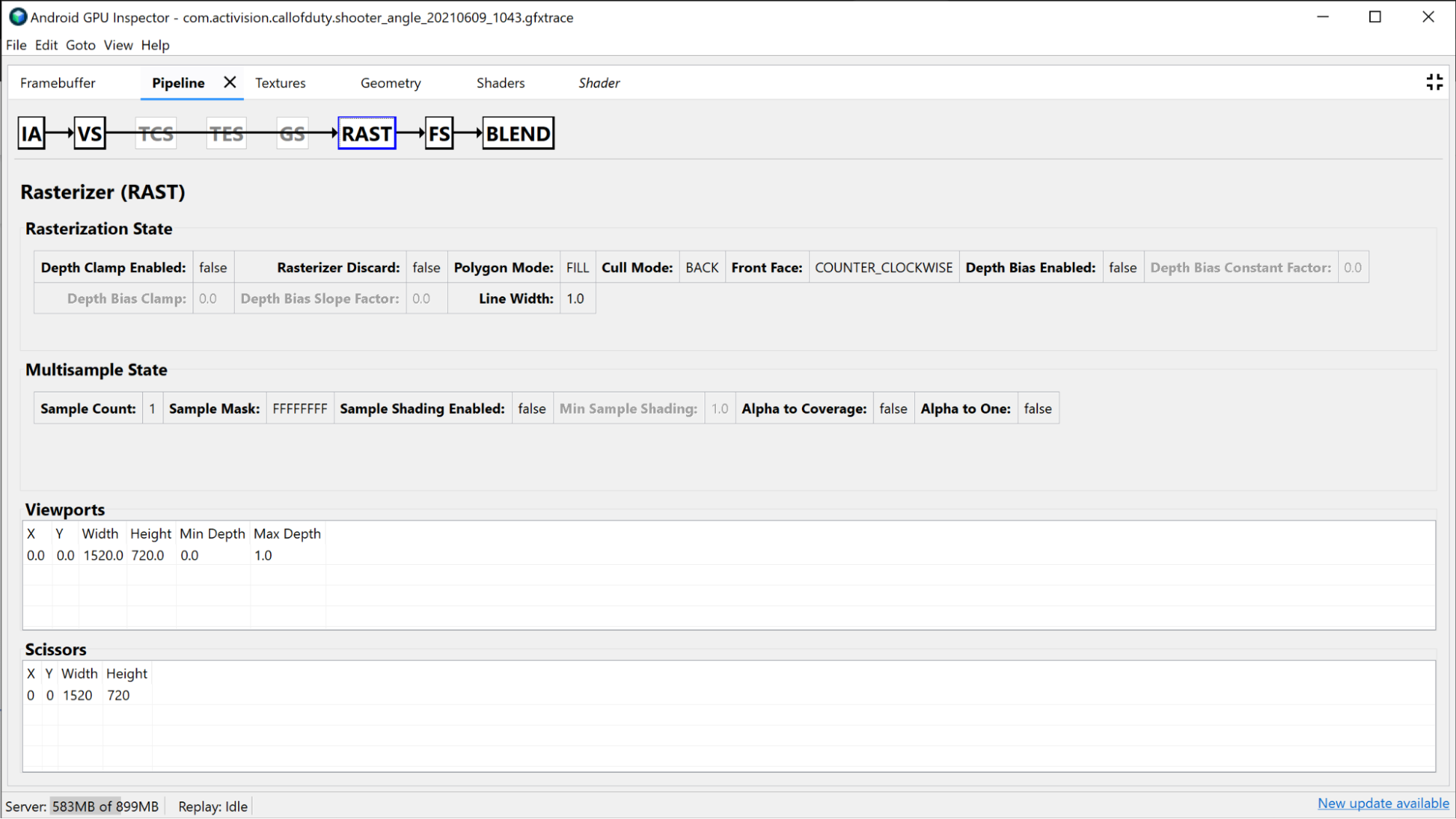Click the Shaders tab
The height and width of the screenshot is (819, 1456).
[x=500, y=82]
